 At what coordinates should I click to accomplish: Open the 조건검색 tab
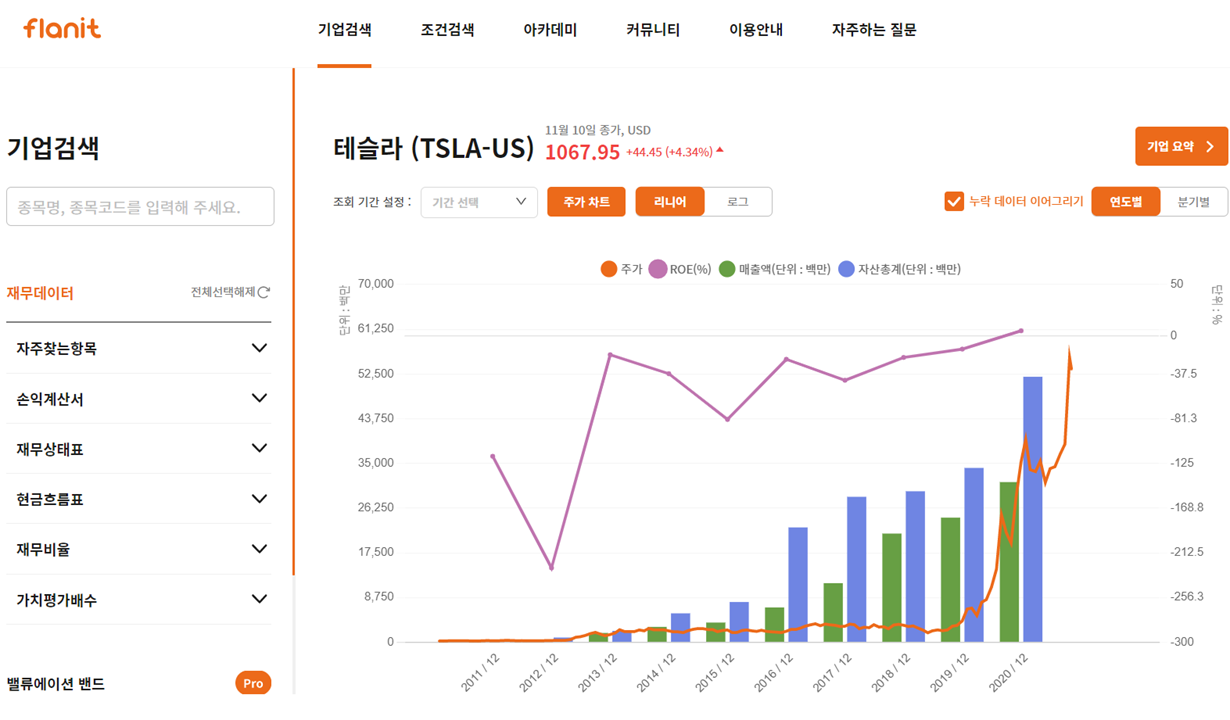pos(447,30)
